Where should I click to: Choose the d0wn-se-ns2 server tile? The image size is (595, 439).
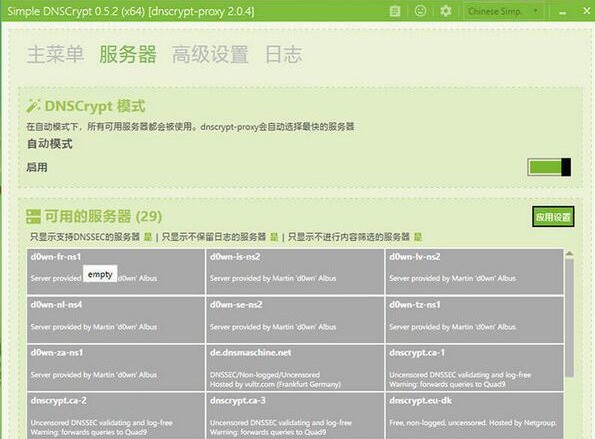(x=295, y=320)
